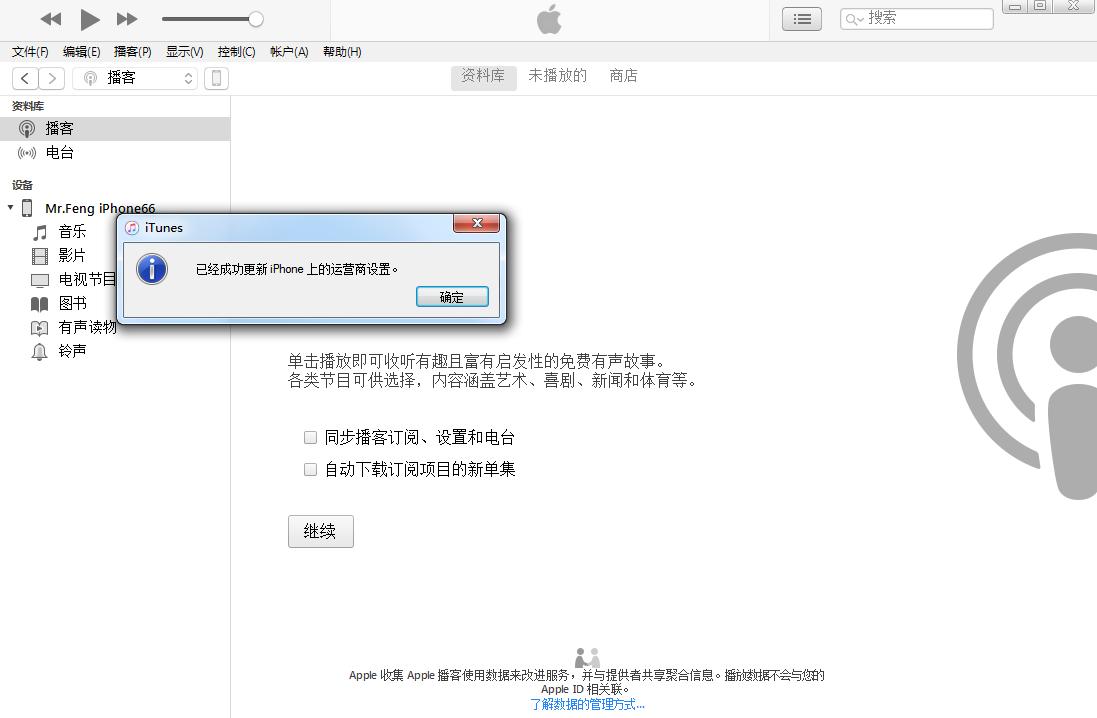Click the 设备 section header
The height and width of the screenshot is (718, 1097).
pyautogui.click(x=22, y=185)
